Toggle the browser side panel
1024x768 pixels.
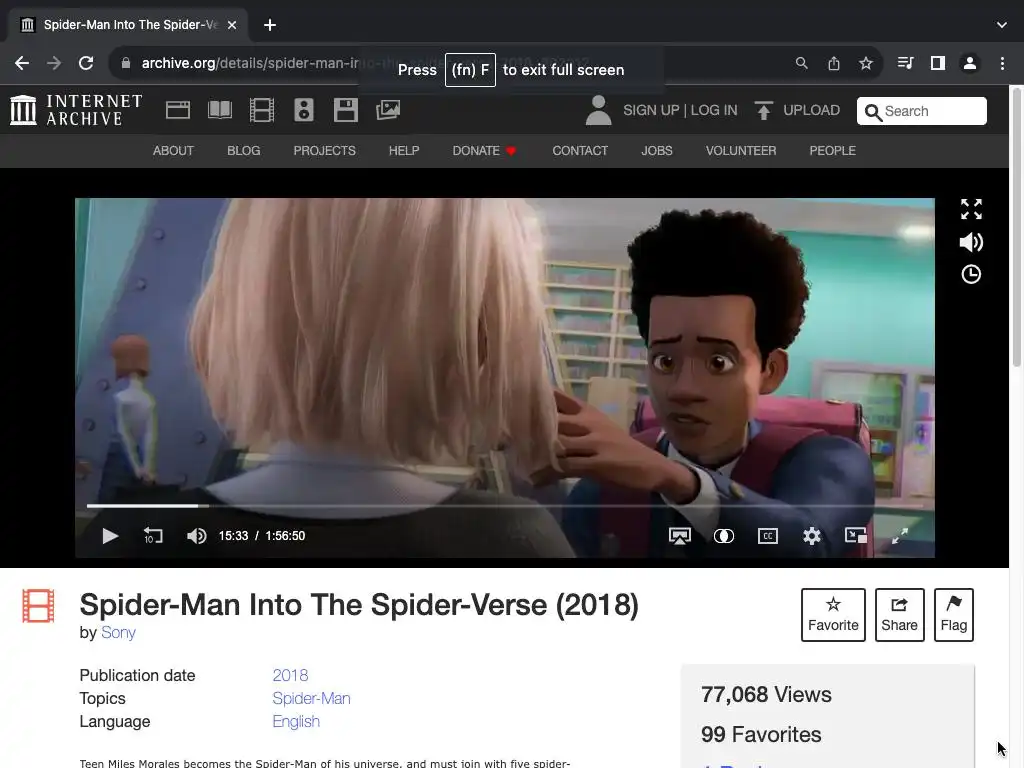point(938,63)
